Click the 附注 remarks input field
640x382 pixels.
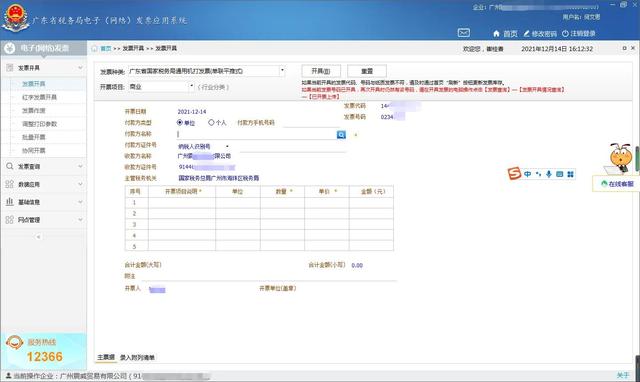(x=269, y=276)
